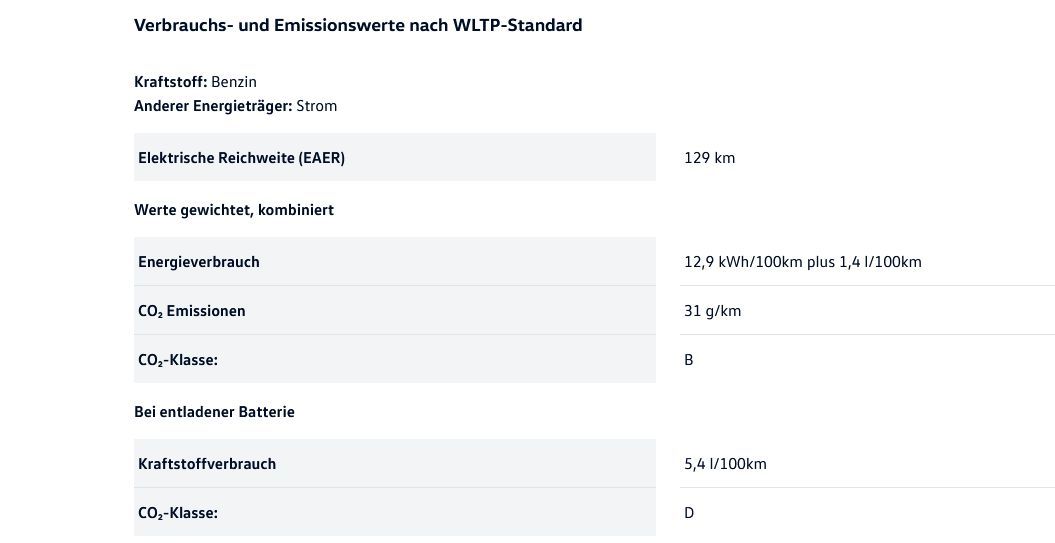
Task: Select the CO₂ class value "D"
Action: click(689, 513)
